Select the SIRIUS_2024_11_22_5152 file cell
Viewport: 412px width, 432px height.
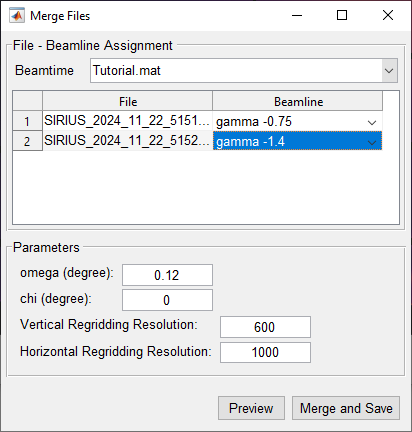pyautogui.click(x=127, y=141)
